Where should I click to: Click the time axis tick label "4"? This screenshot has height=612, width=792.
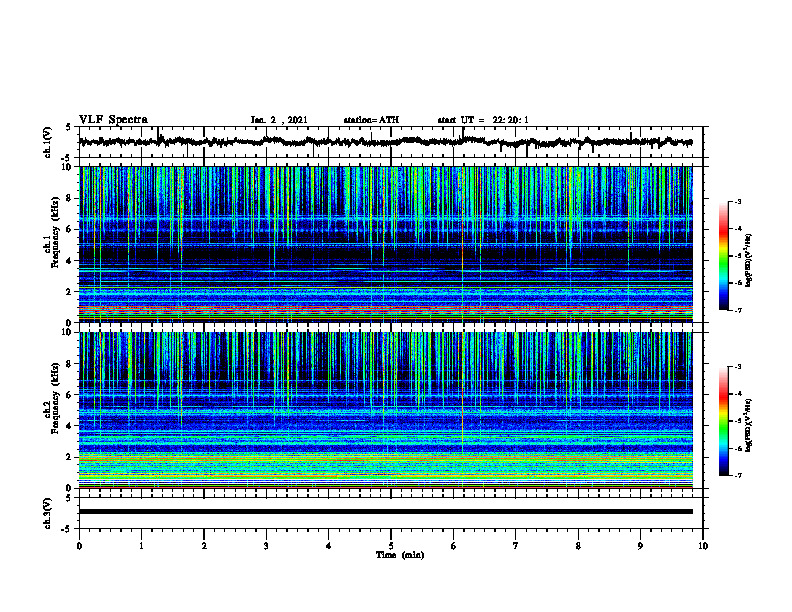click(329, 546)
